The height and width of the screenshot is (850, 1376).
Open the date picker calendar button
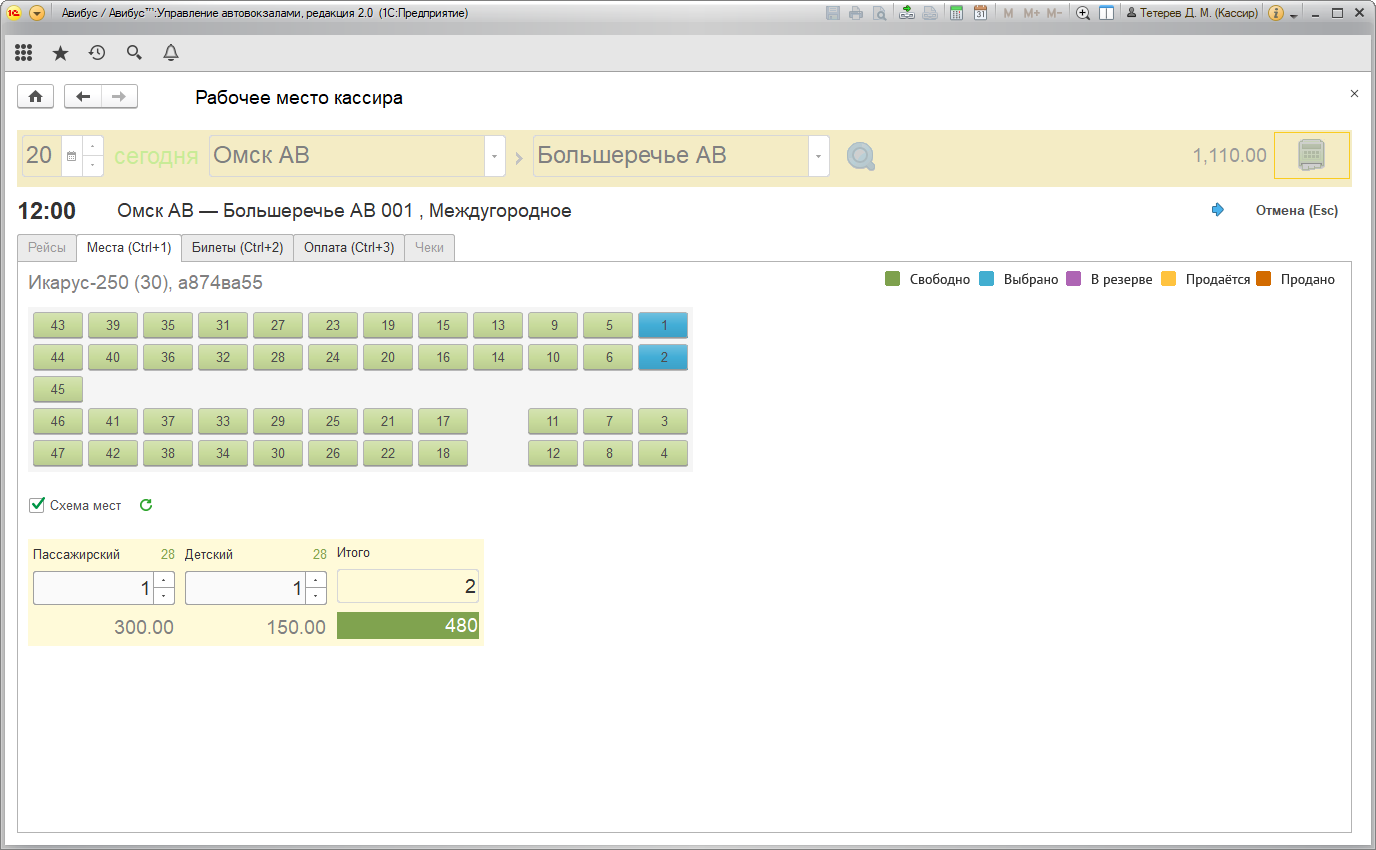tap(71, 157)
